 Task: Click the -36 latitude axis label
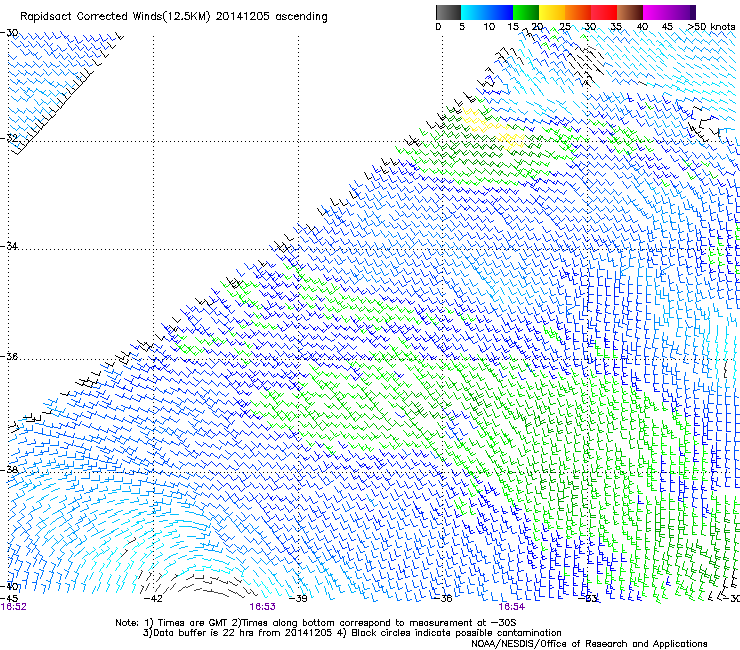pos(9,356)
